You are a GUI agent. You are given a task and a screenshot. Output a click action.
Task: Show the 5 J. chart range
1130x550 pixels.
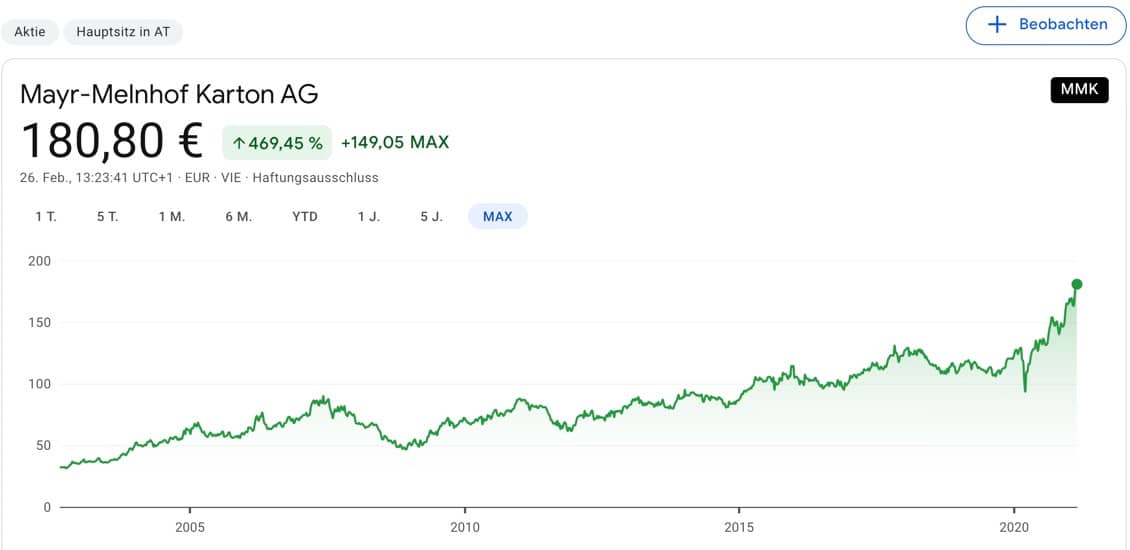pyautogui.click(x=431, y=216)
